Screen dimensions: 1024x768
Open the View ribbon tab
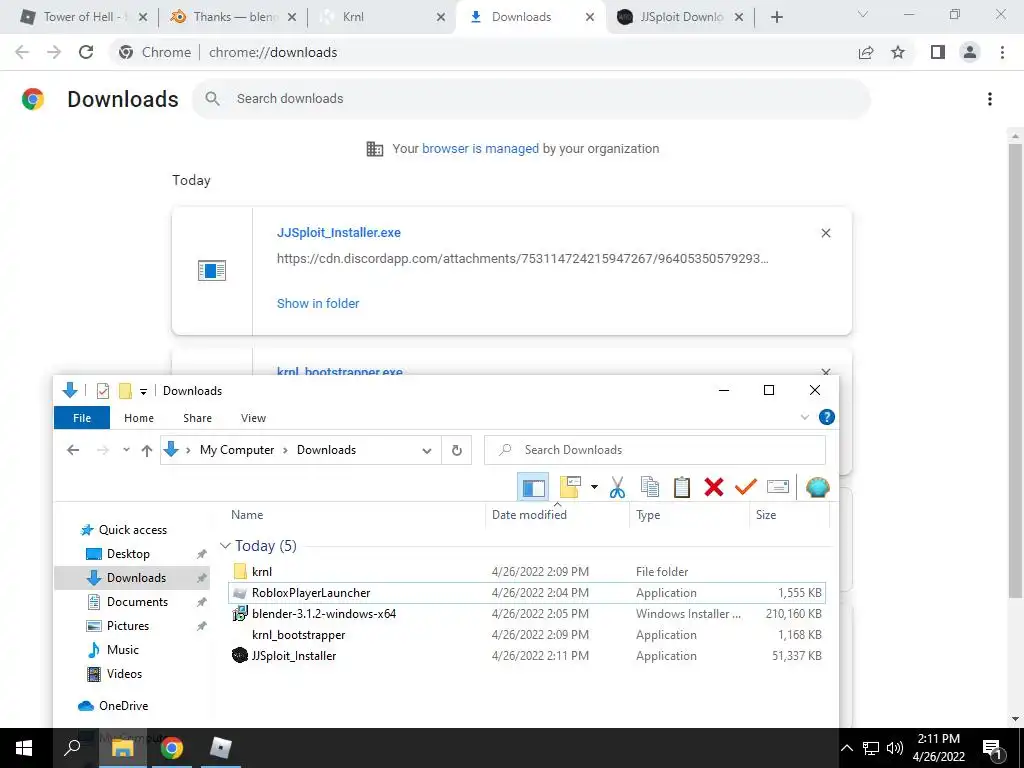(253, 418)
